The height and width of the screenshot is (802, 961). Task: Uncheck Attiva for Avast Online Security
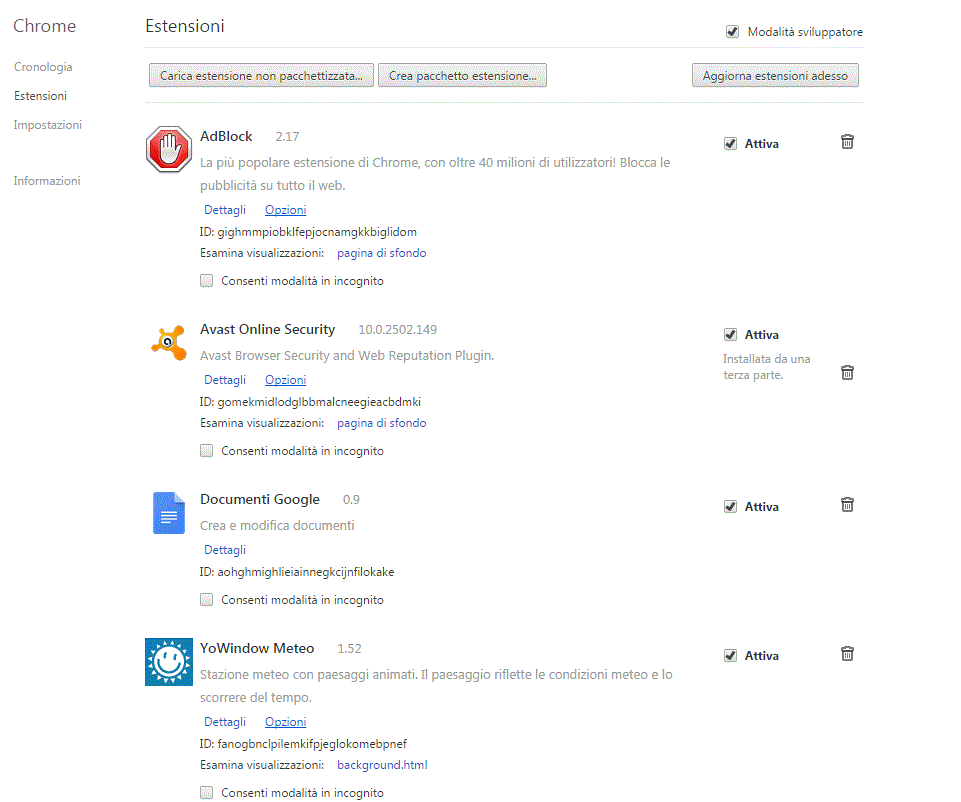click(x=730, y=335)
